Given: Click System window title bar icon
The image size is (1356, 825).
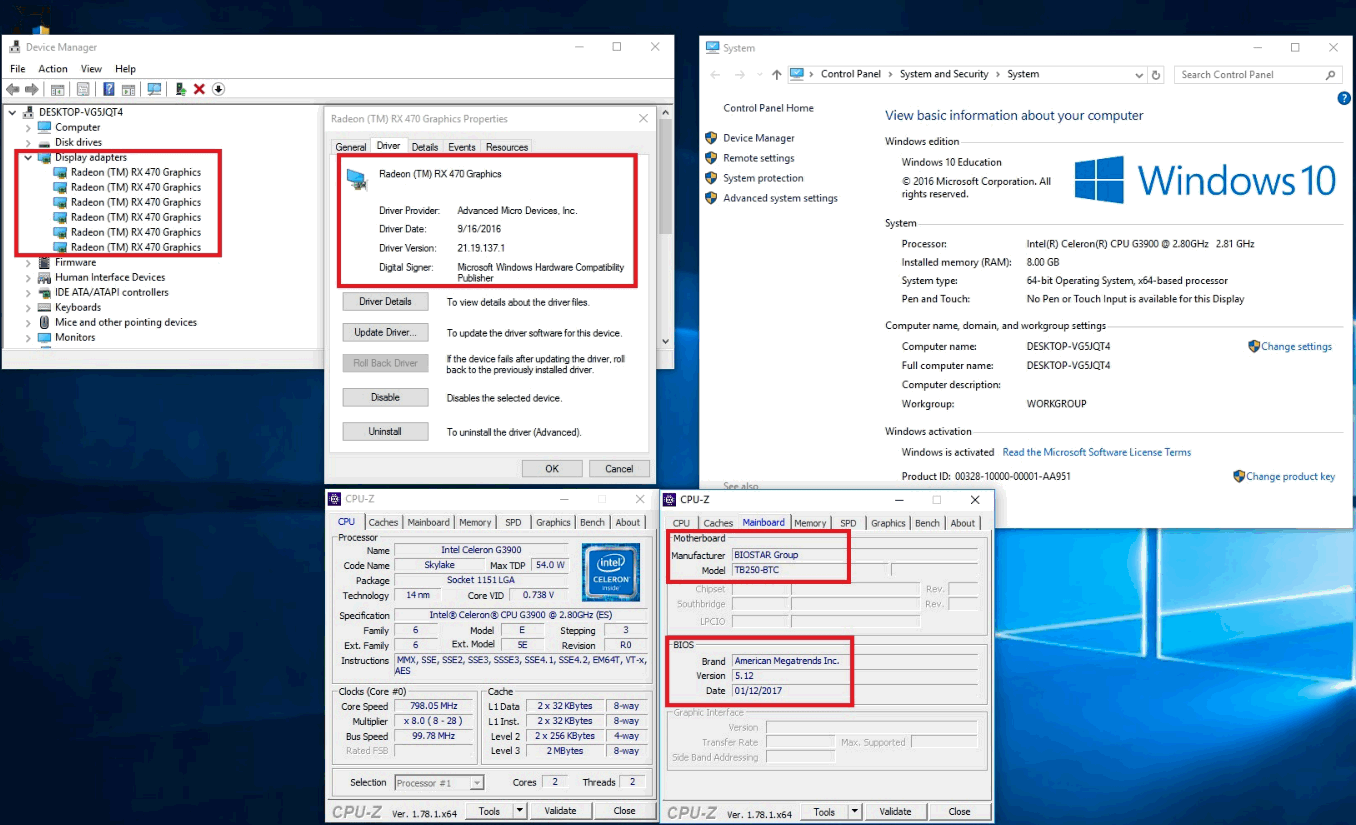Looking at the screenshot, I should pyautogui.click(x=712, y=47).
